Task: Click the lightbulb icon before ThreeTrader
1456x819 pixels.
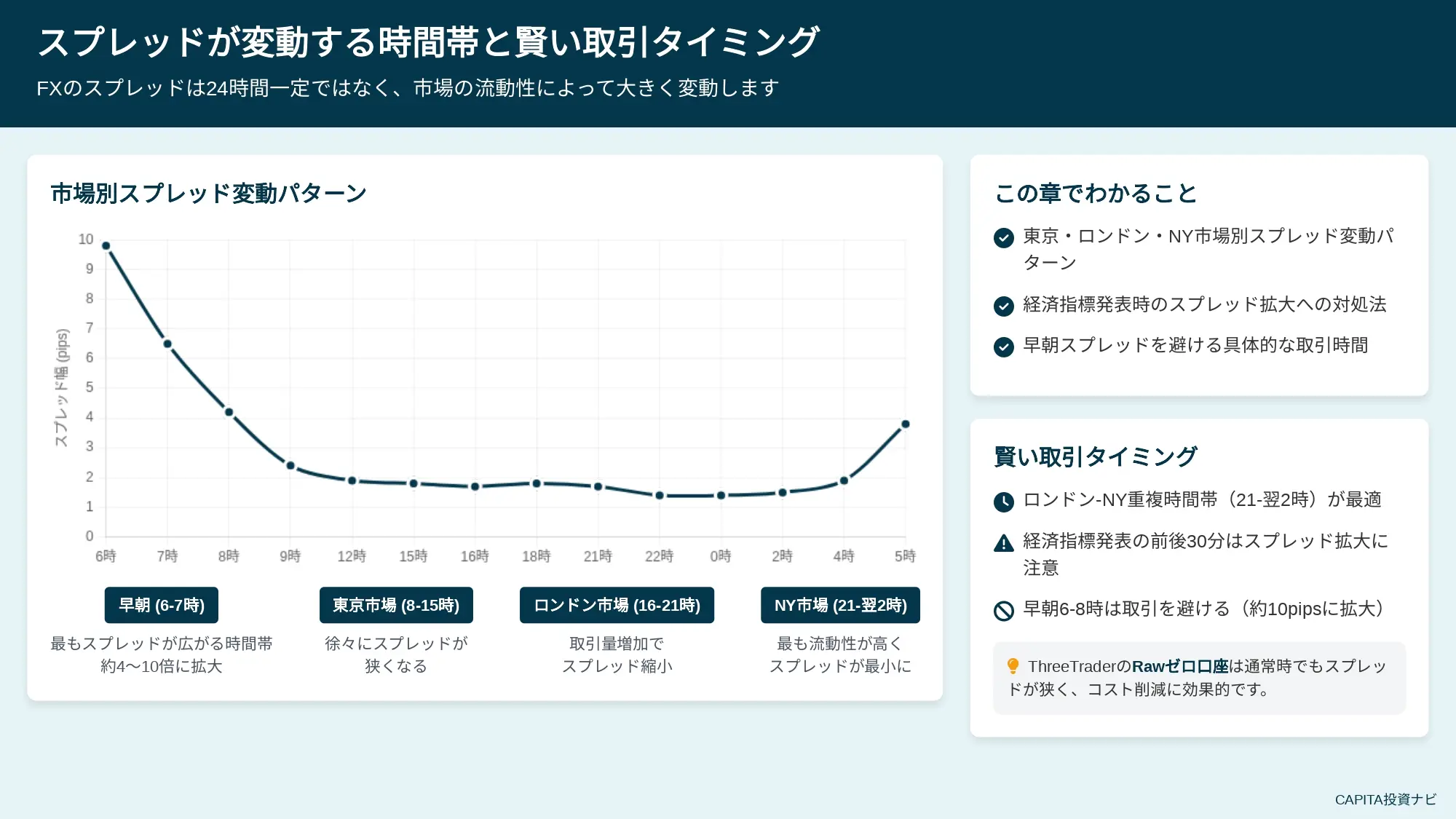Action: (1013, 666)
